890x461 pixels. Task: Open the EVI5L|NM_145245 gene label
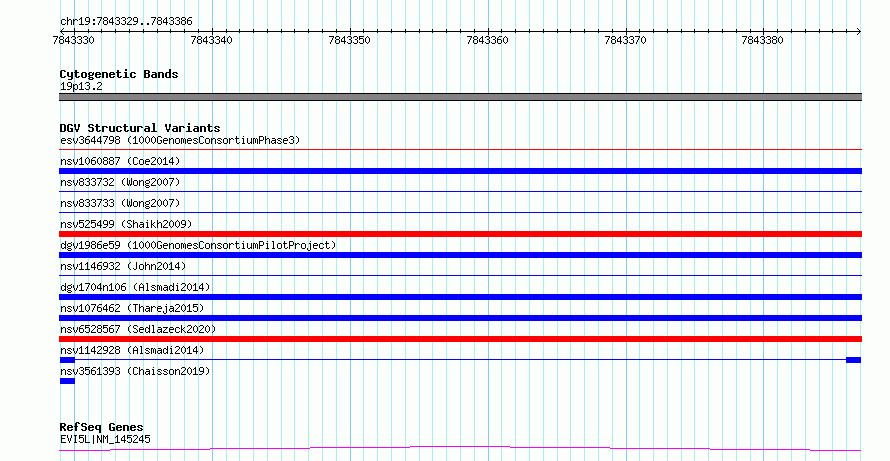click(105, 439)
